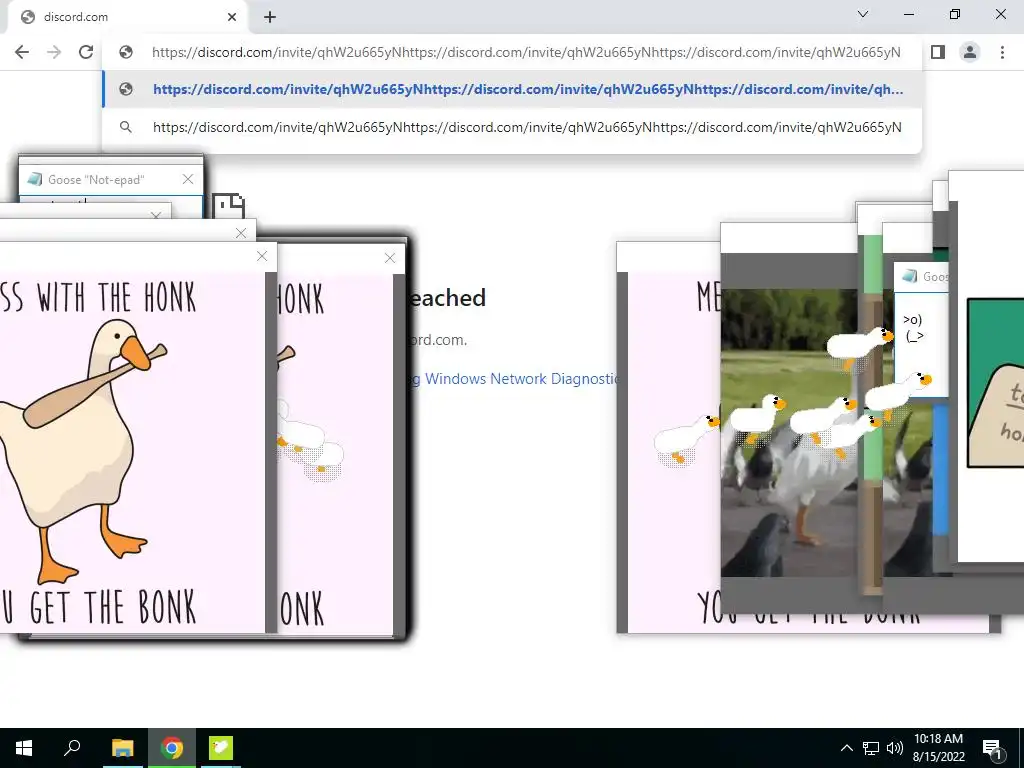The width and height of the screenshot is (1024, 768).
Task: Toggle the Chrome side panel icon
Action: tap(938, 52)
